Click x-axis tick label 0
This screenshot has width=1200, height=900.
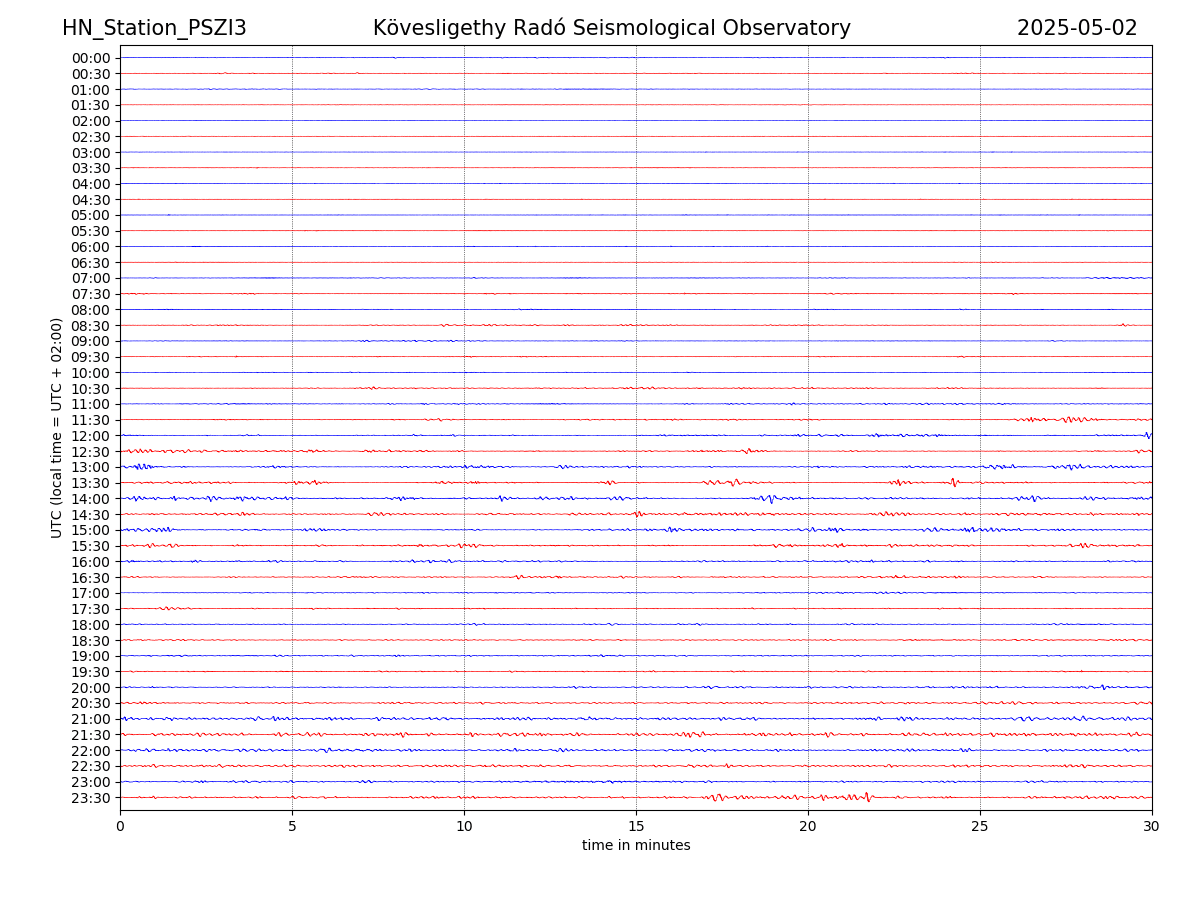click(x=120, y=827)
